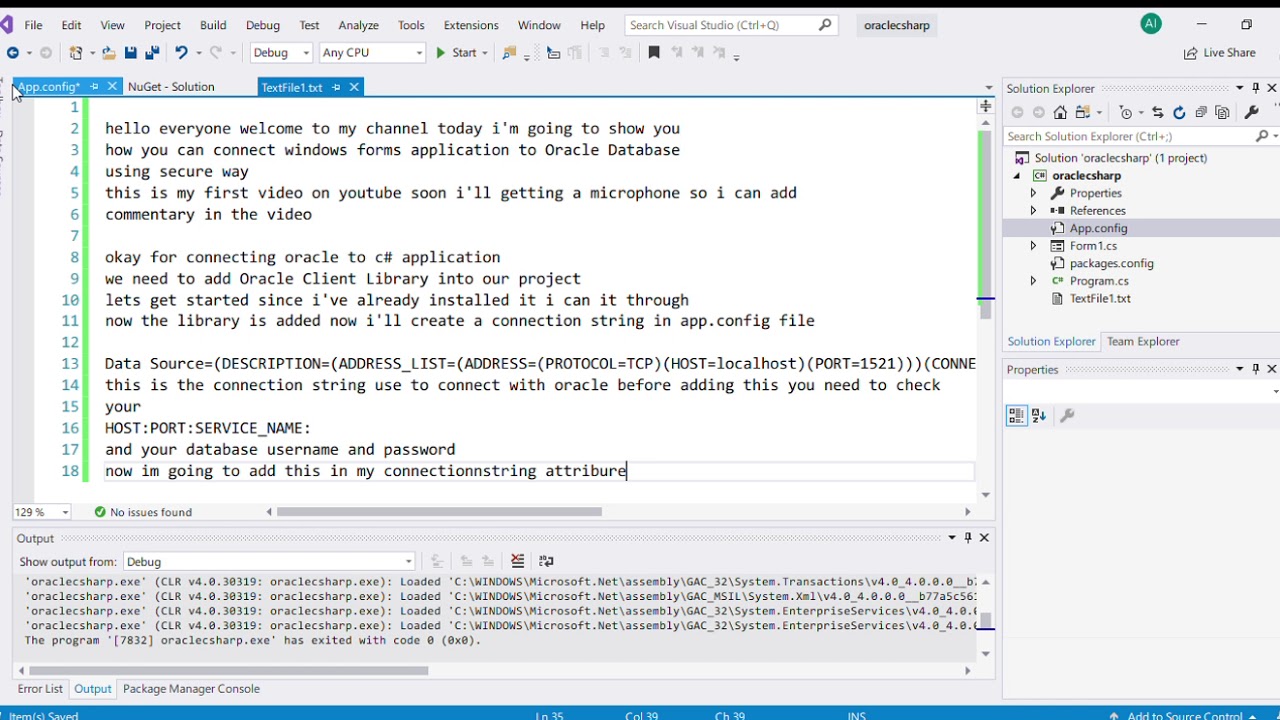This screenshot has height=720, width=1280.
Task: Click the Output window horizontal scrollbar
Action: [x=229, y=671]
